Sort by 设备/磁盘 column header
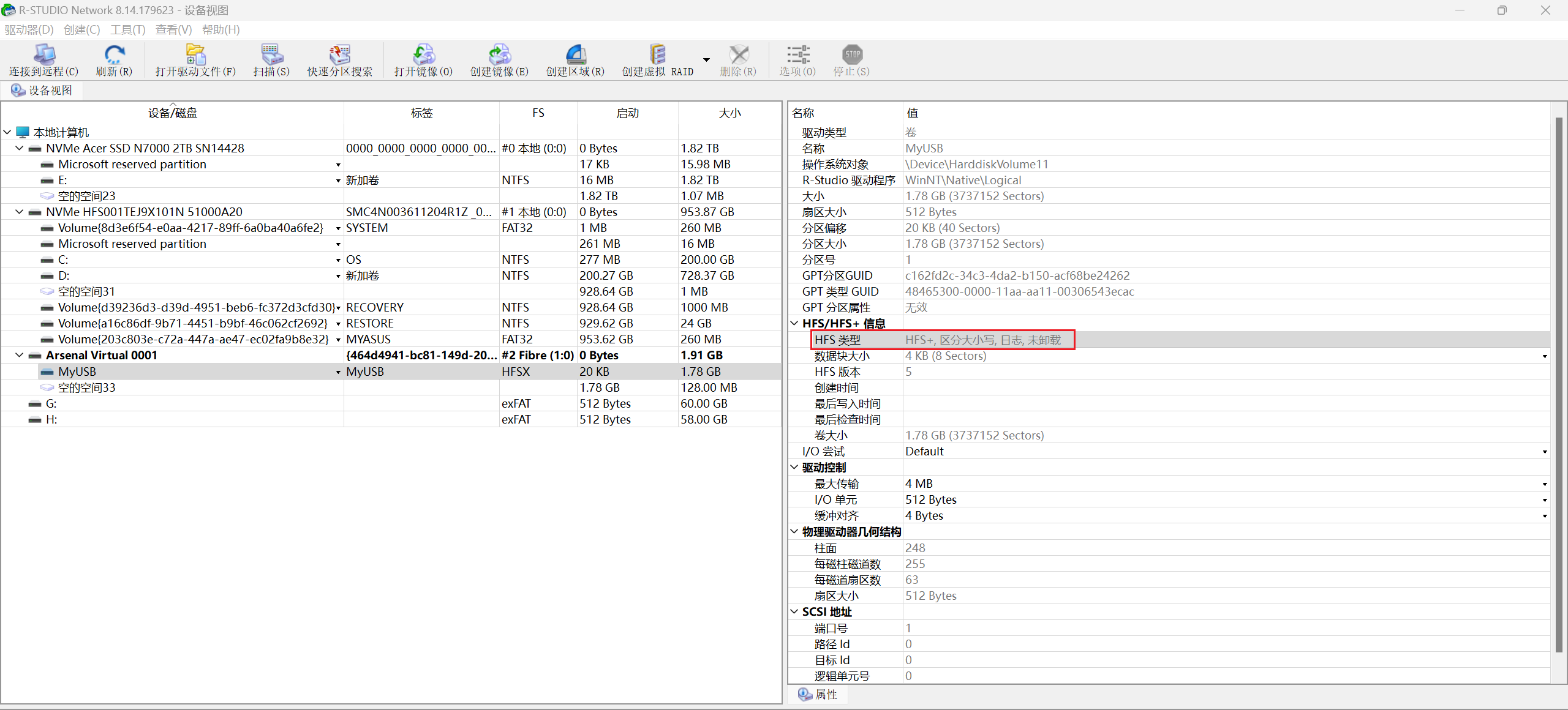 point(172,113)
